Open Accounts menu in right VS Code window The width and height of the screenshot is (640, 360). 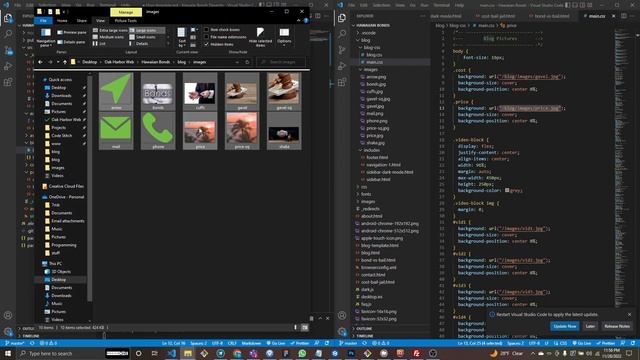342,315
